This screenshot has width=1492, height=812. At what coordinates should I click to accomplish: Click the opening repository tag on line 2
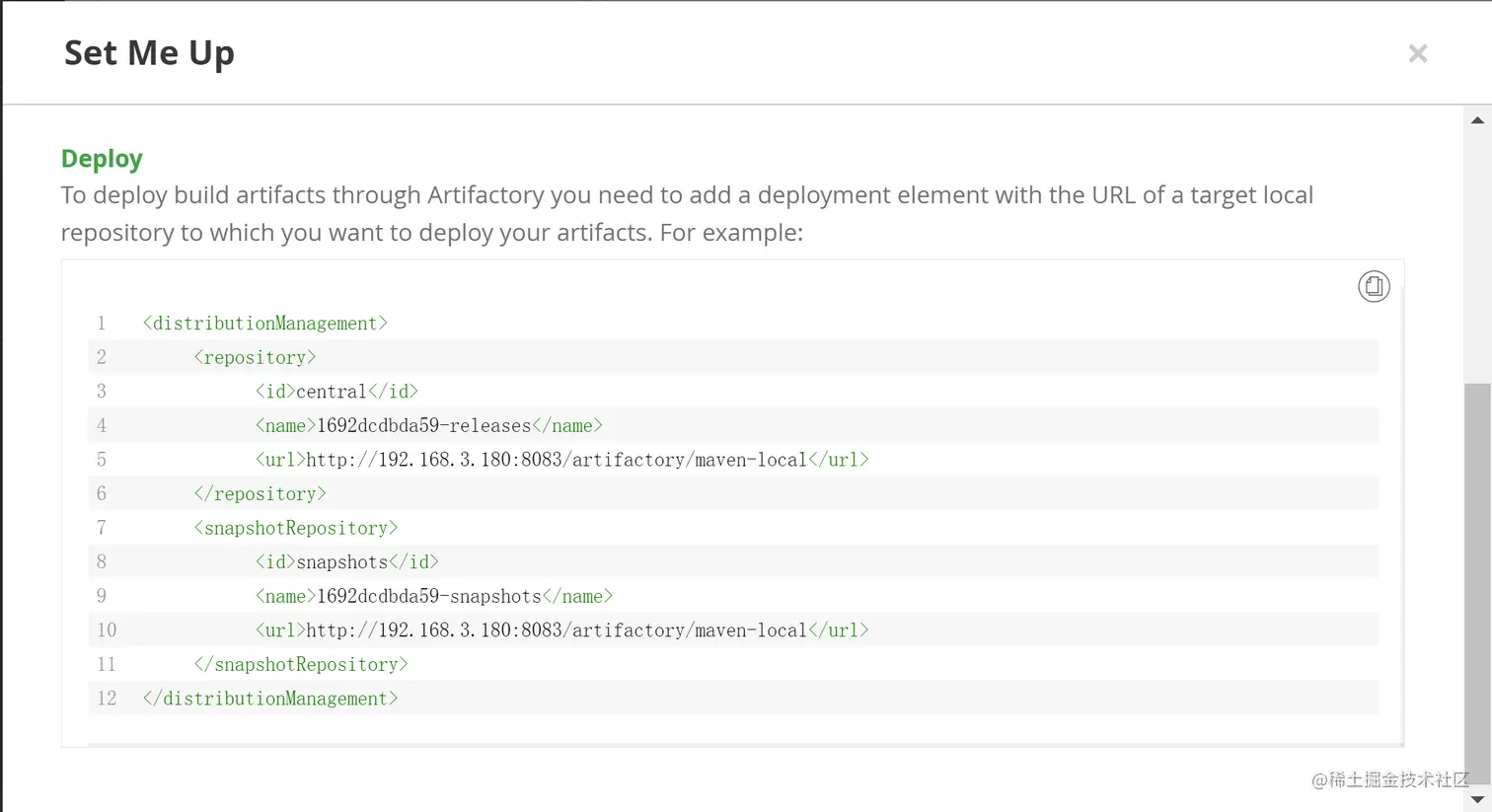coord(255,357)
